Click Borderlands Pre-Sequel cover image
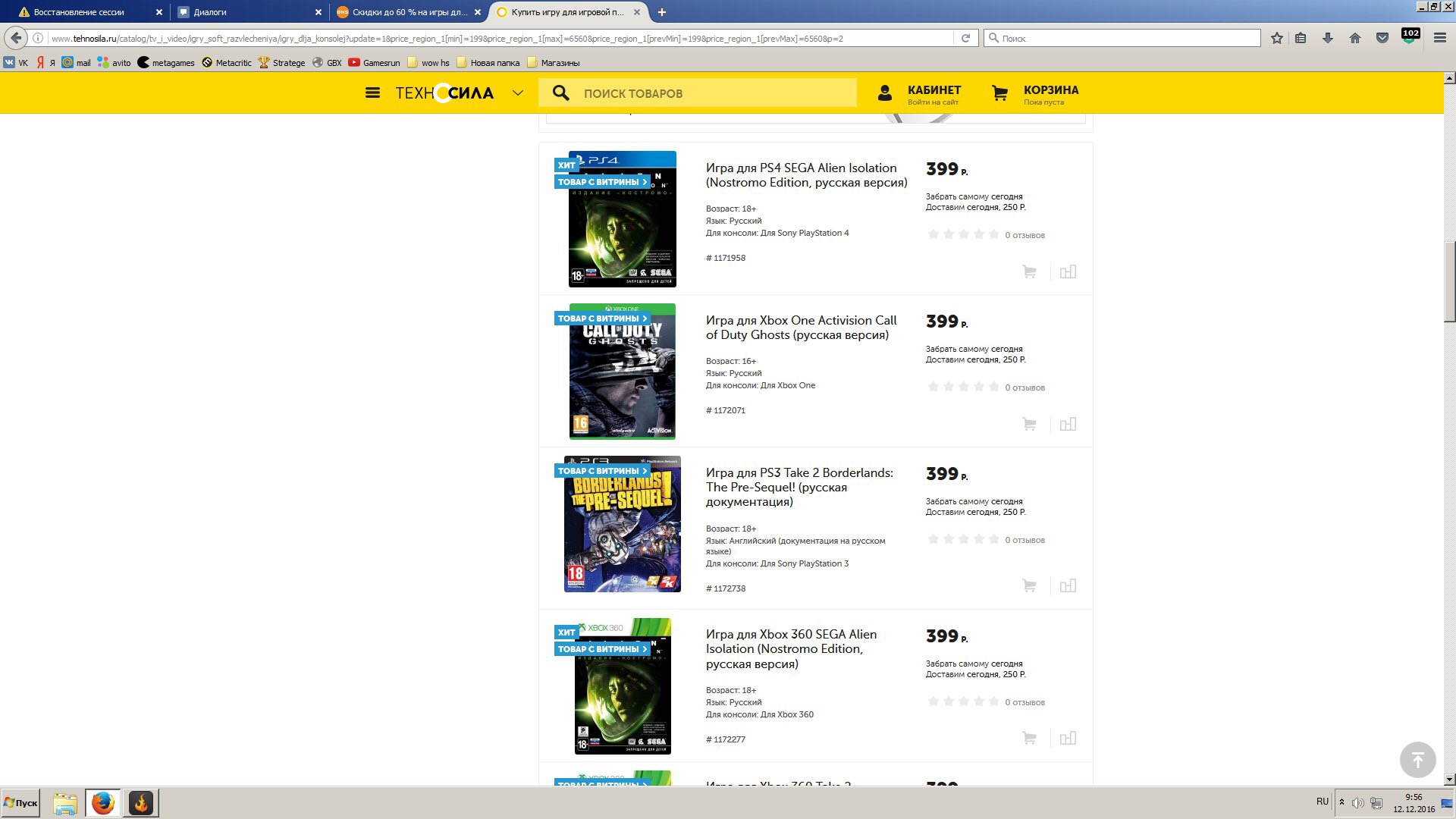This screenshot has height=819, width=1456. [622, 524]
